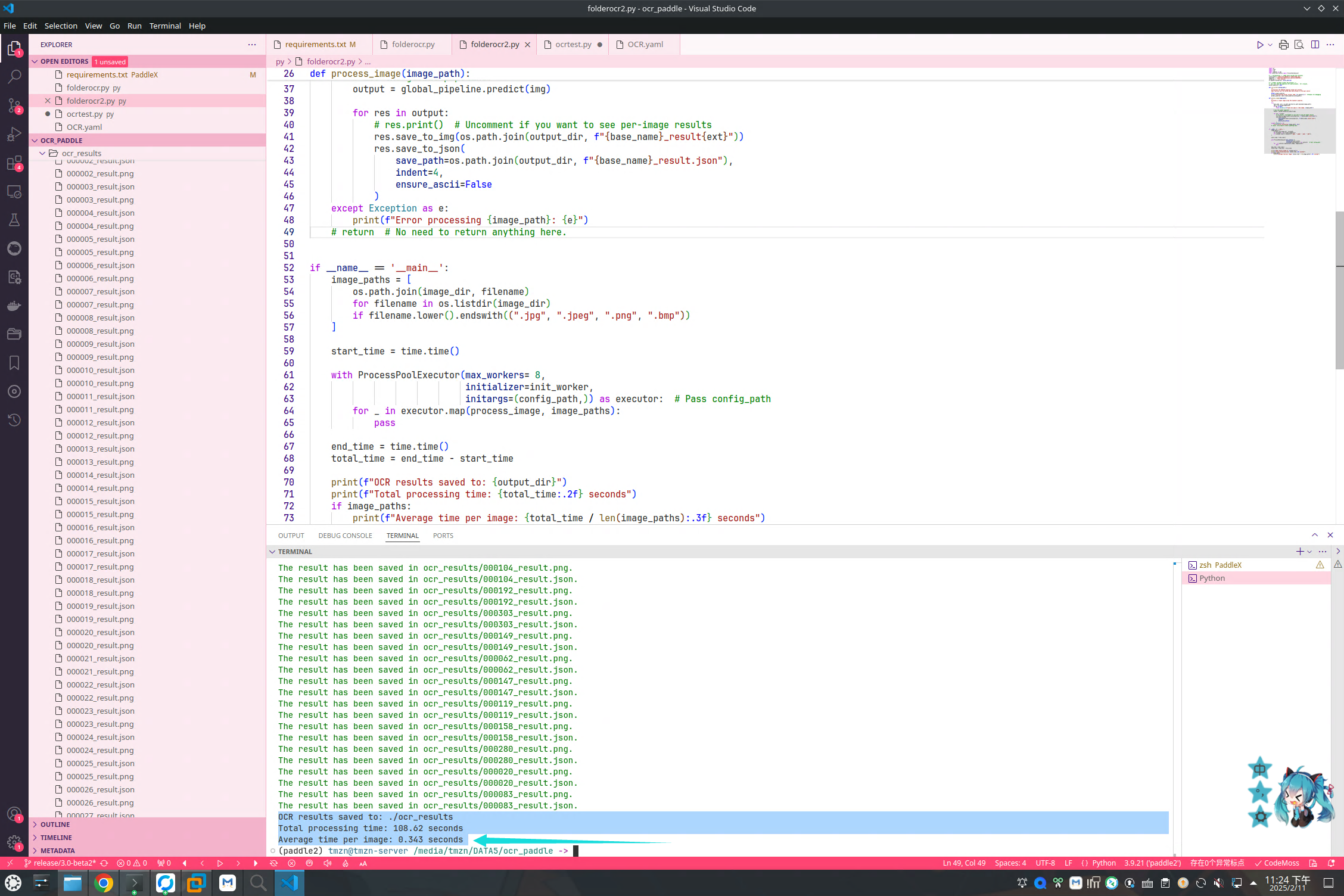
Task: Maximize the terminal panel with the chevron
Action: (1314, 534)
